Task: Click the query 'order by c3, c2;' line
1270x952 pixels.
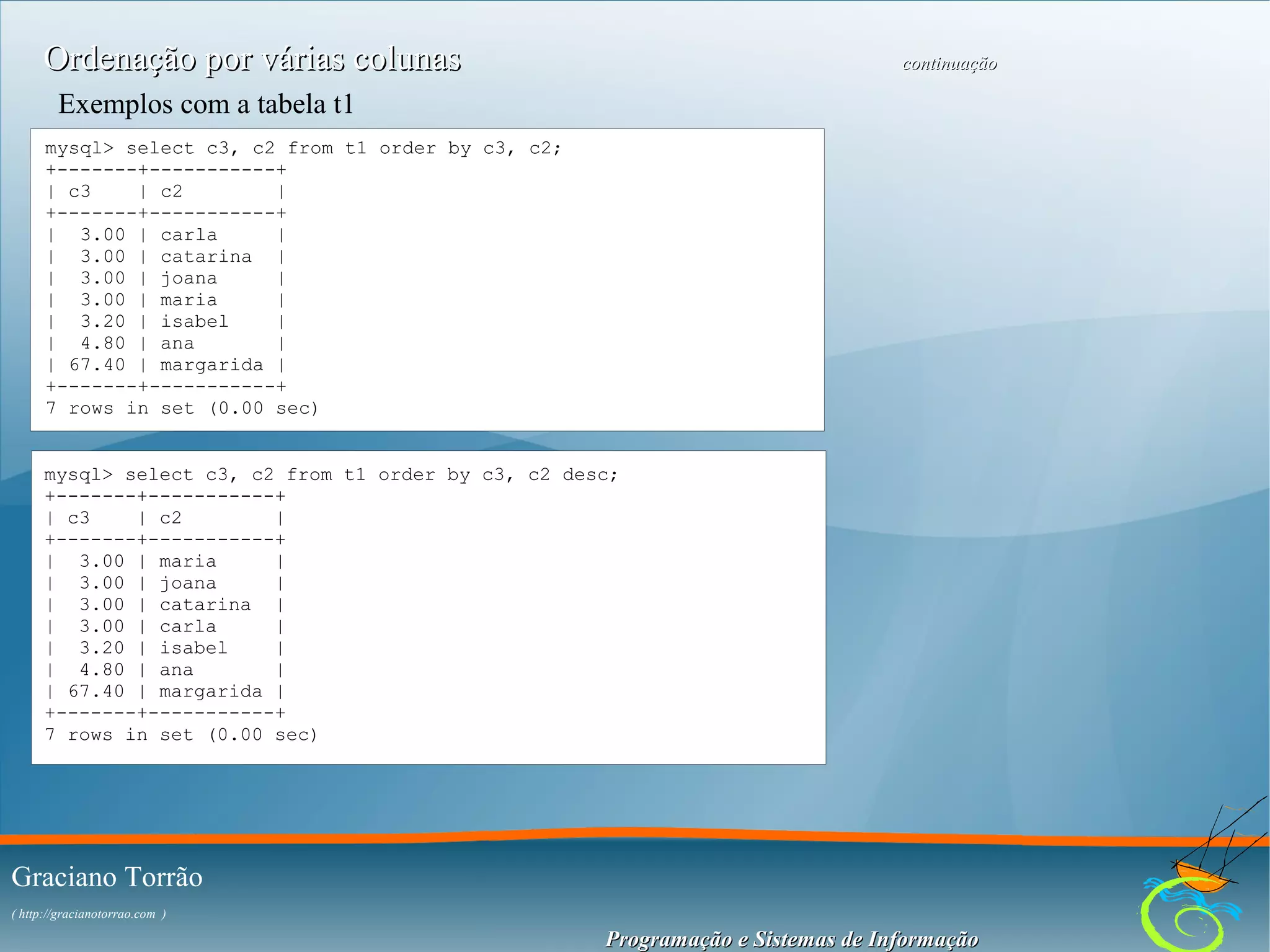Action: [x=303, y=148]
